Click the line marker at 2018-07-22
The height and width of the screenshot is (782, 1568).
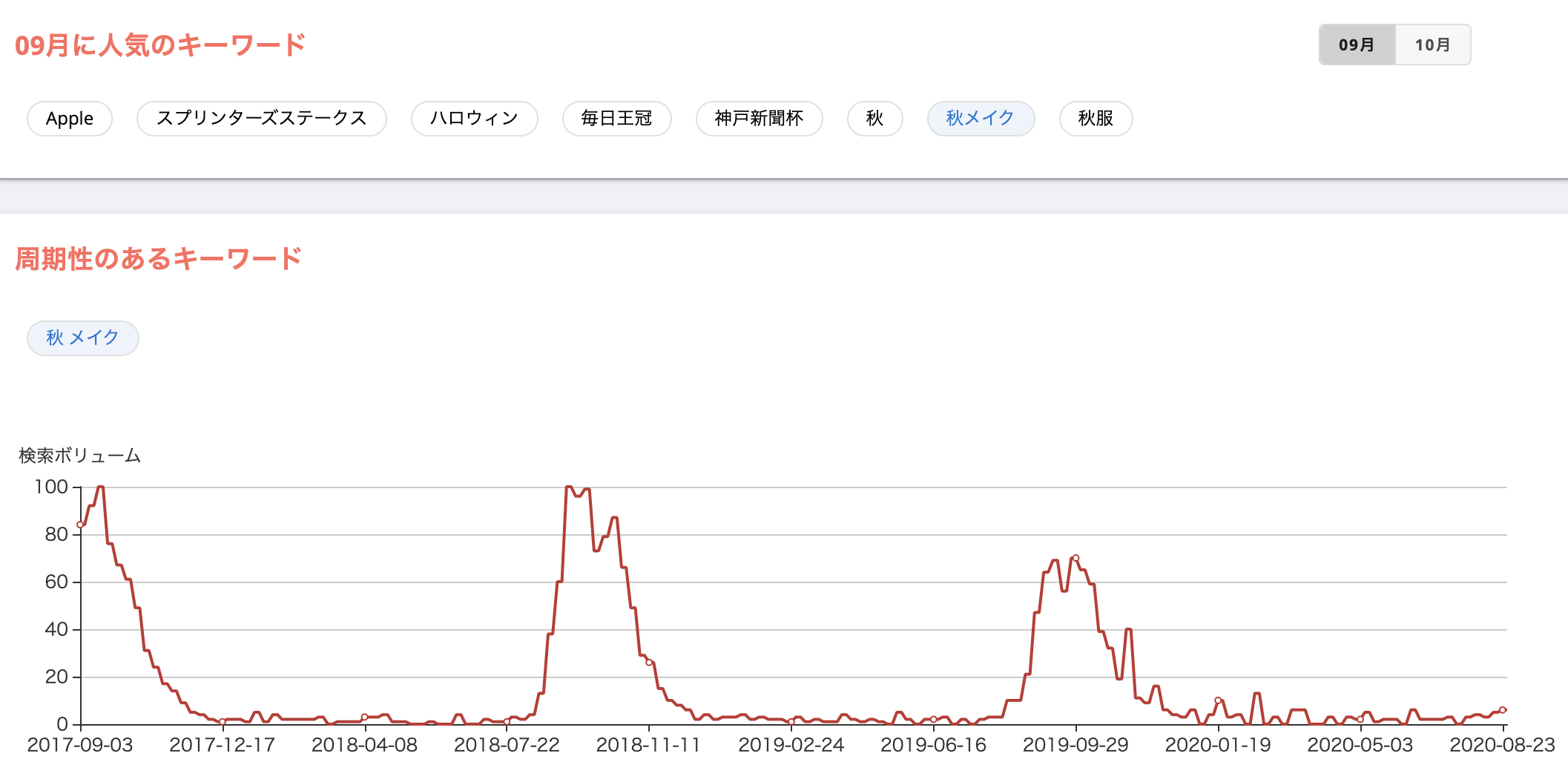tap(507, 721)
